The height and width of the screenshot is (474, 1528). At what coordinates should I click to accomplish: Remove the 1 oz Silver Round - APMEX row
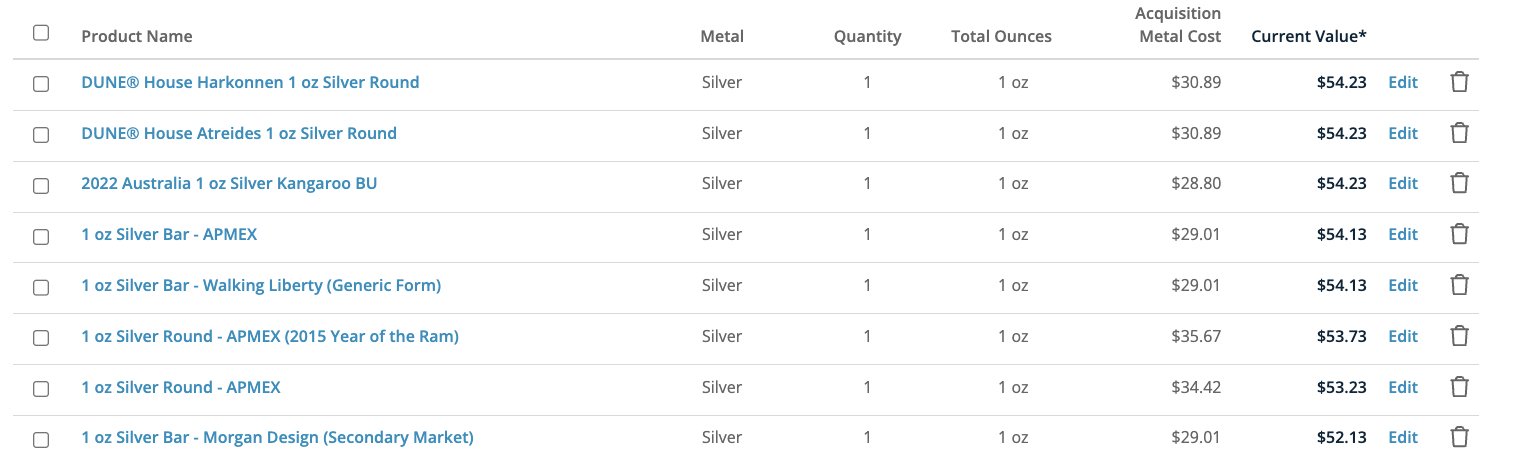pos(1459,387)
